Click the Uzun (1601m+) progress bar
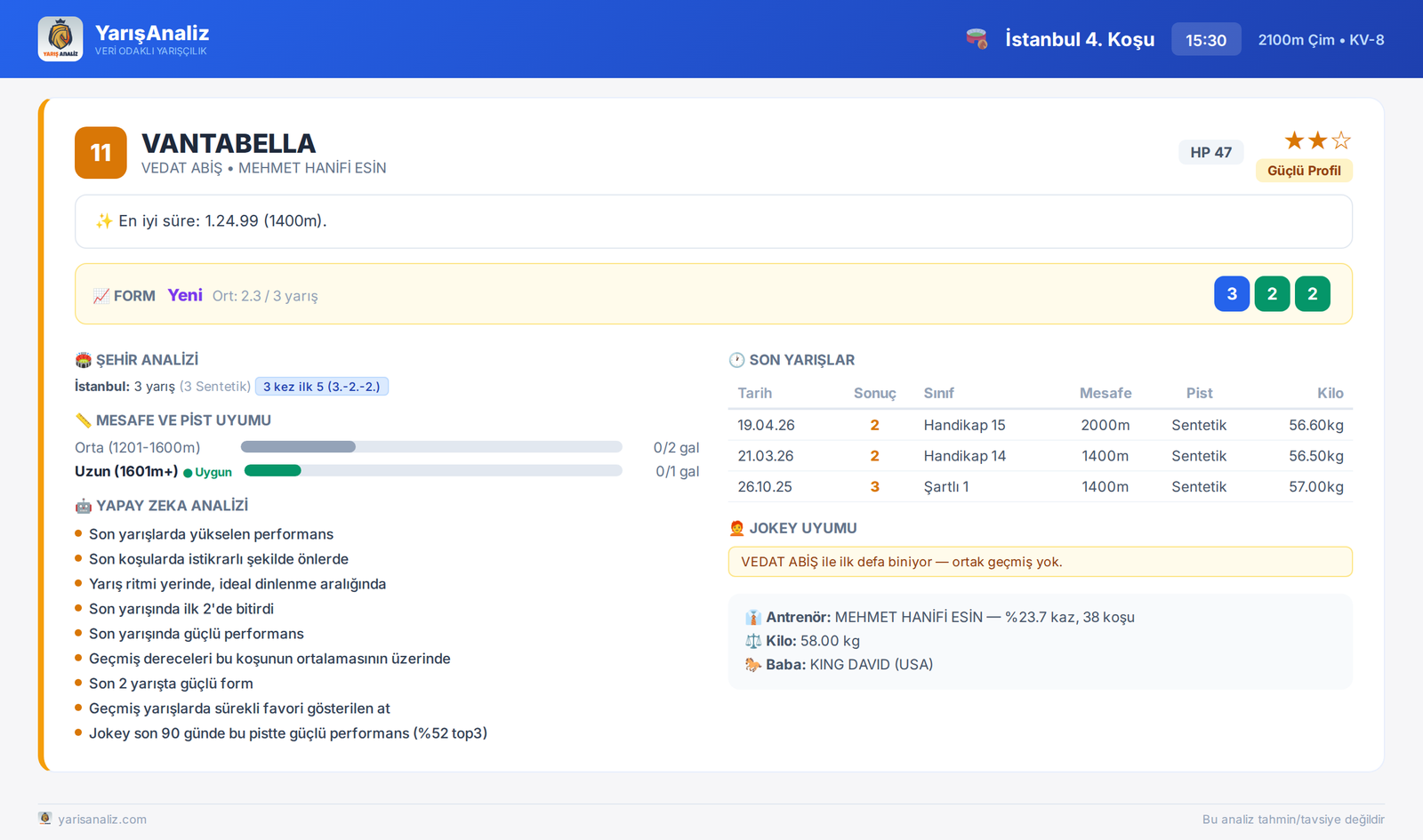This screenshot has height=840, width=1423. [x=433, y=471]
